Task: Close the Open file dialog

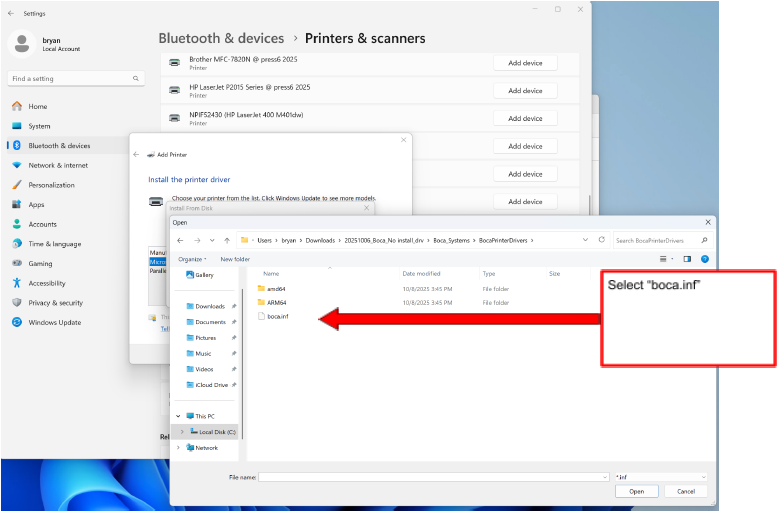Action: 708,222
